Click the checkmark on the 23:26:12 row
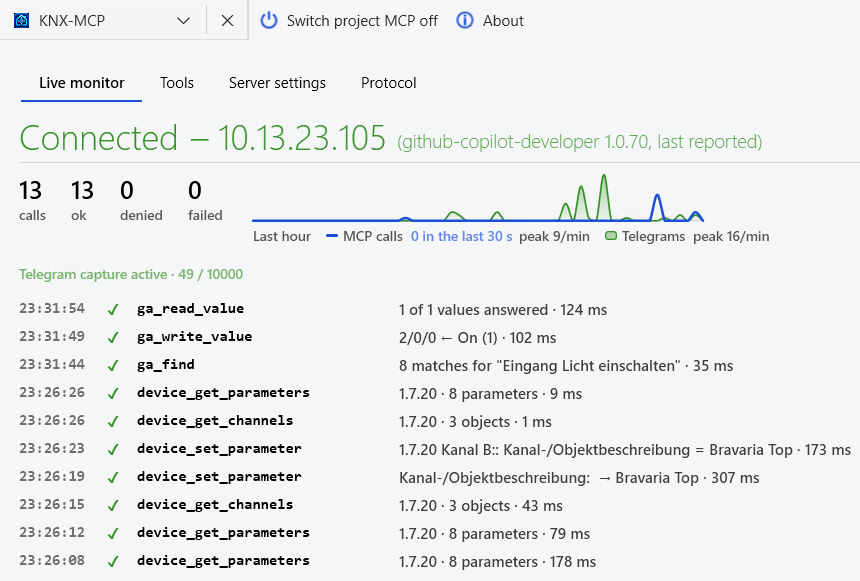The image size is (860, 581). [x=113, y=534]
